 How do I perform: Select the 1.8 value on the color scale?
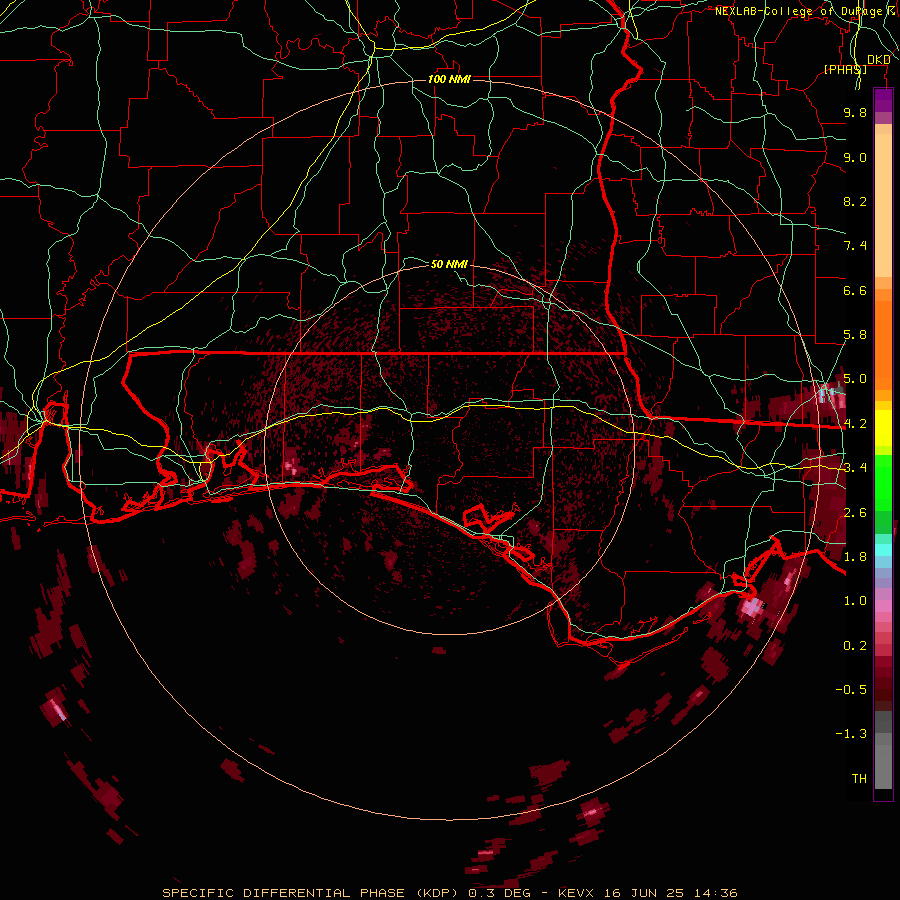855,557
